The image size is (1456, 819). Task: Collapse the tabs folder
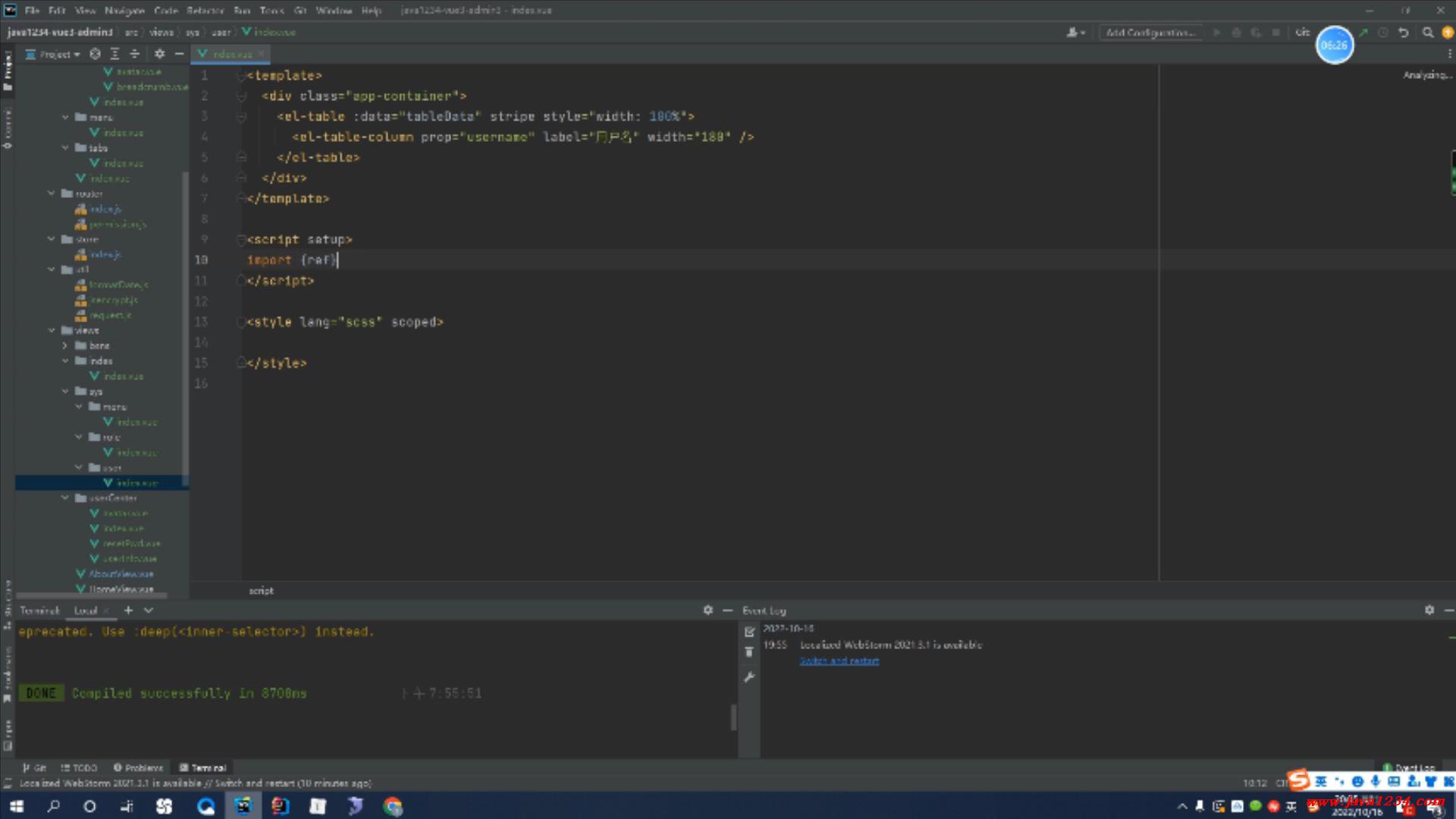coord(65,148)
